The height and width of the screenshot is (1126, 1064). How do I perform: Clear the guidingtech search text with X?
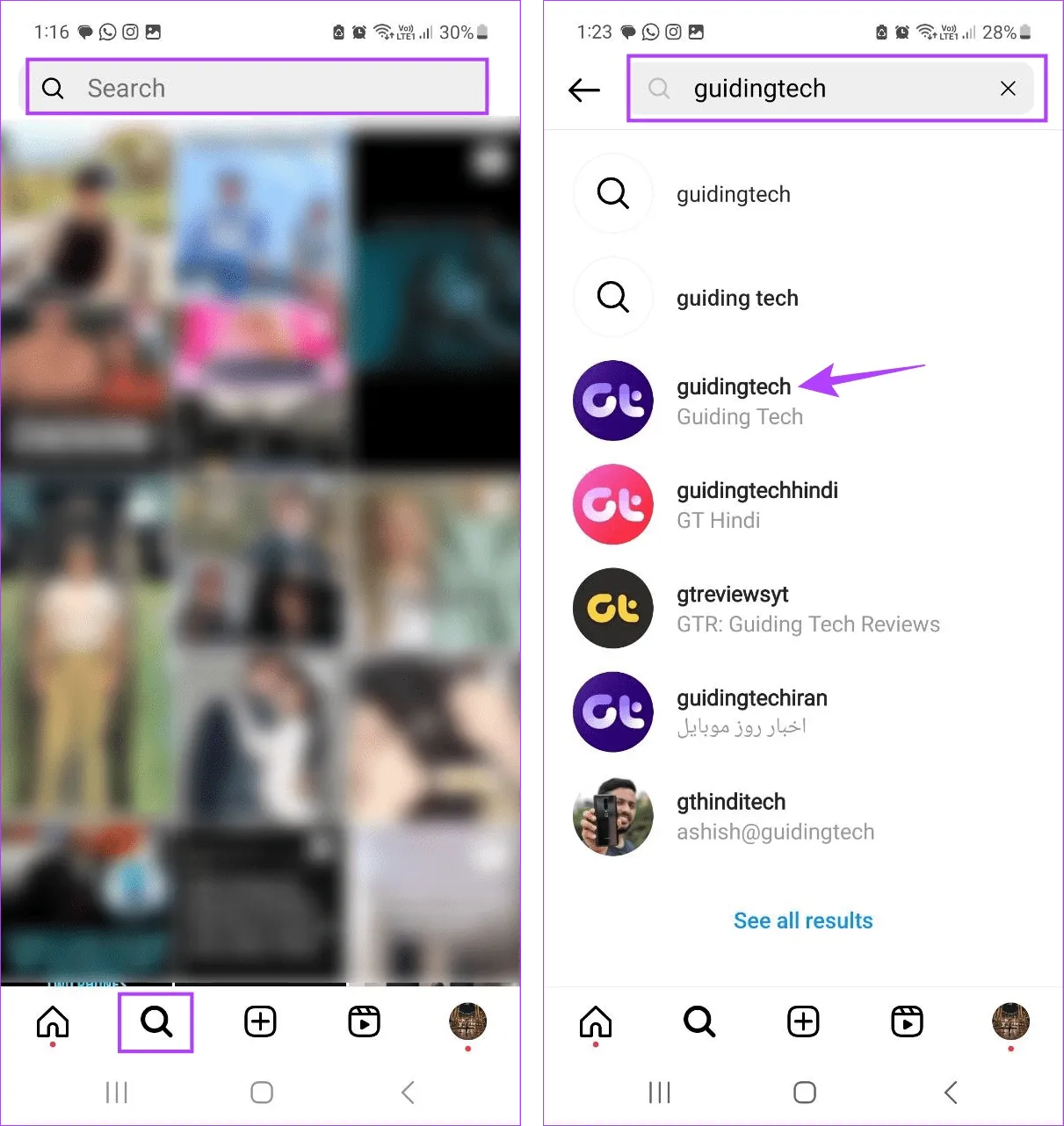[1008, 89]
